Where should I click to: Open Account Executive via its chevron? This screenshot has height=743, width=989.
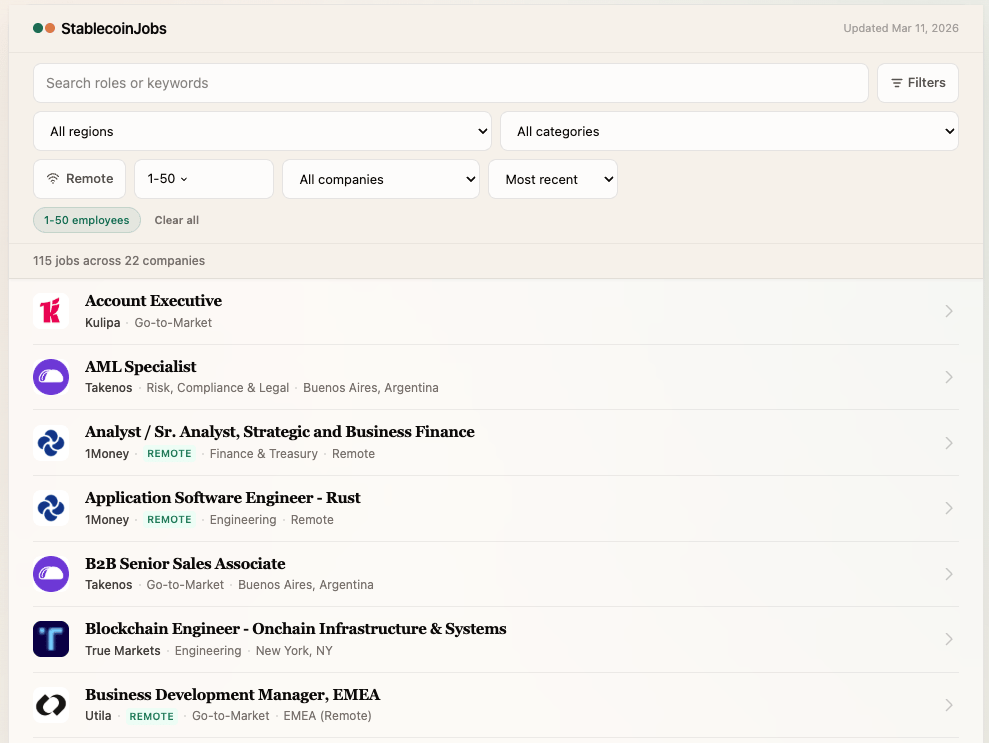coord(949,311)
